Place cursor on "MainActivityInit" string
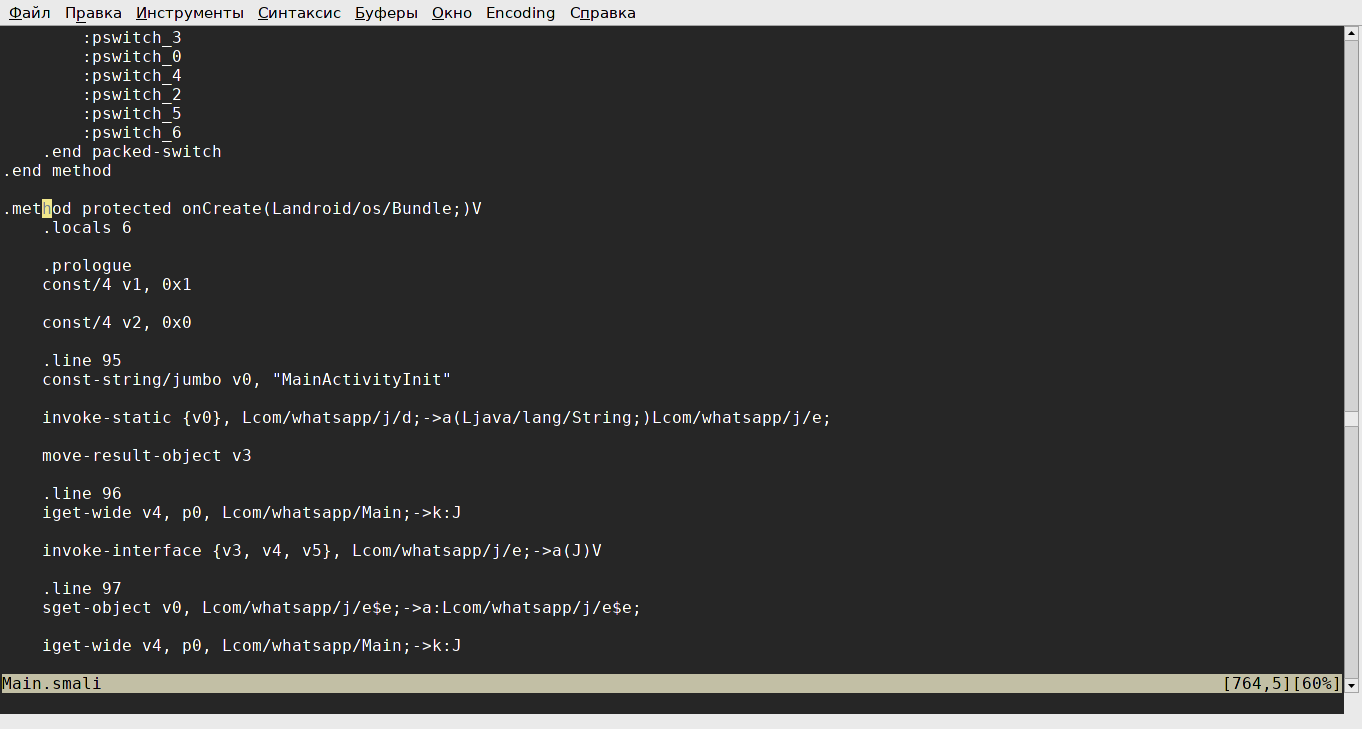1362x729 pixels. pos(366,380)
